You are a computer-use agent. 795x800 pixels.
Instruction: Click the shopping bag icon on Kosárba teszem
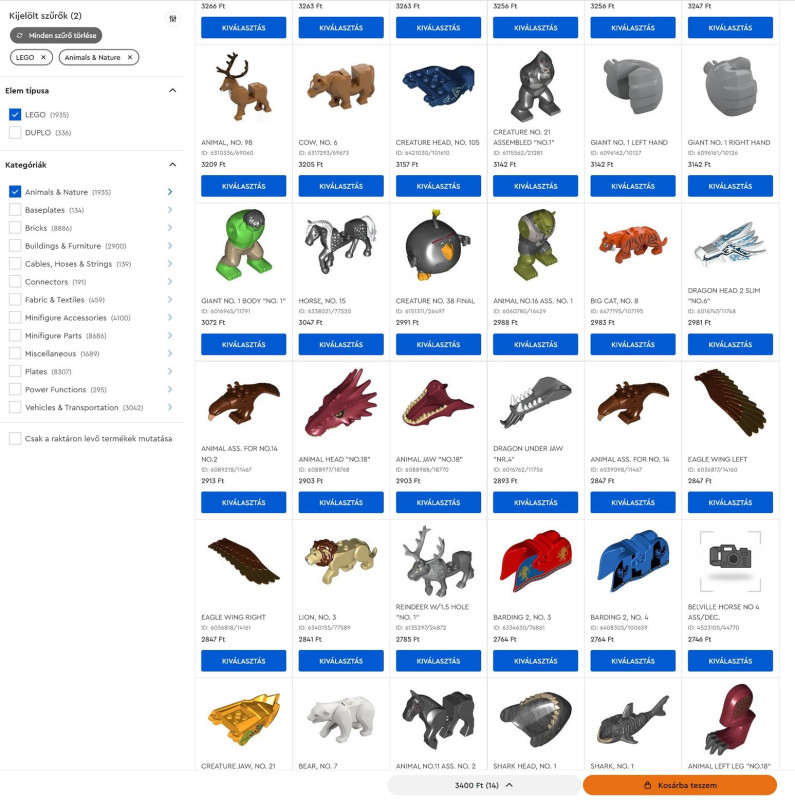click(x=648, y=785)
